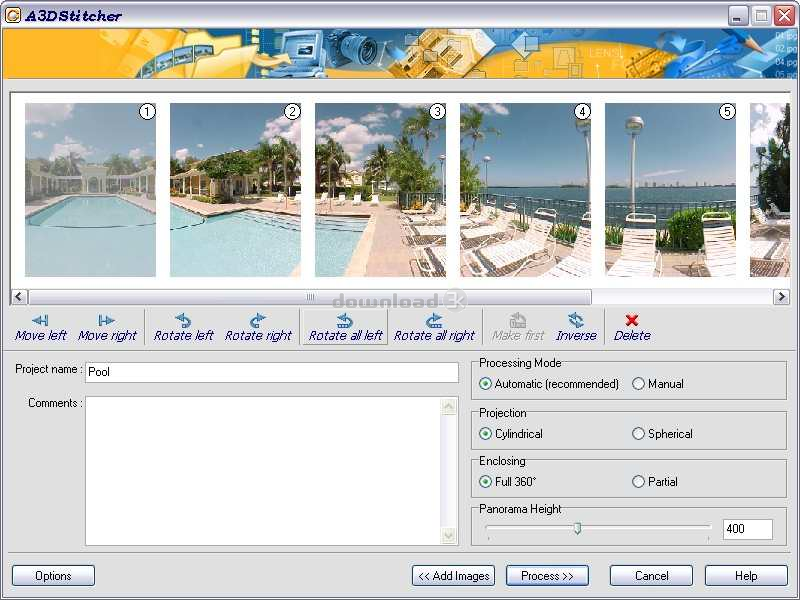Screen dimensions: 800x600
Task: Click the Project name text field
Action: (272, 372)
